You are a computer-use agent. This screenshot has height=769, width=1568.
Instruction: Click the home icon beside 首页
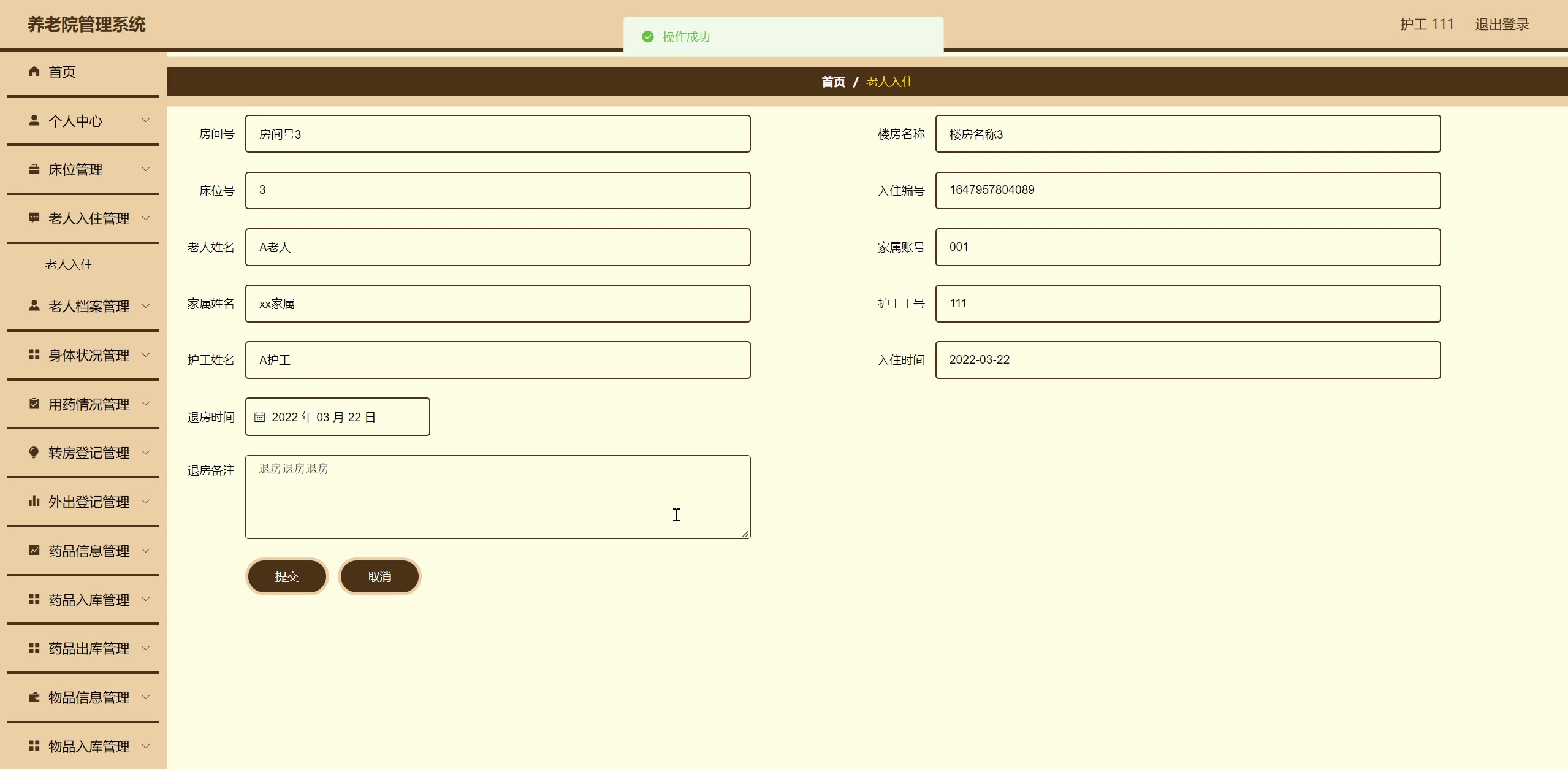[x=34, y=72]
